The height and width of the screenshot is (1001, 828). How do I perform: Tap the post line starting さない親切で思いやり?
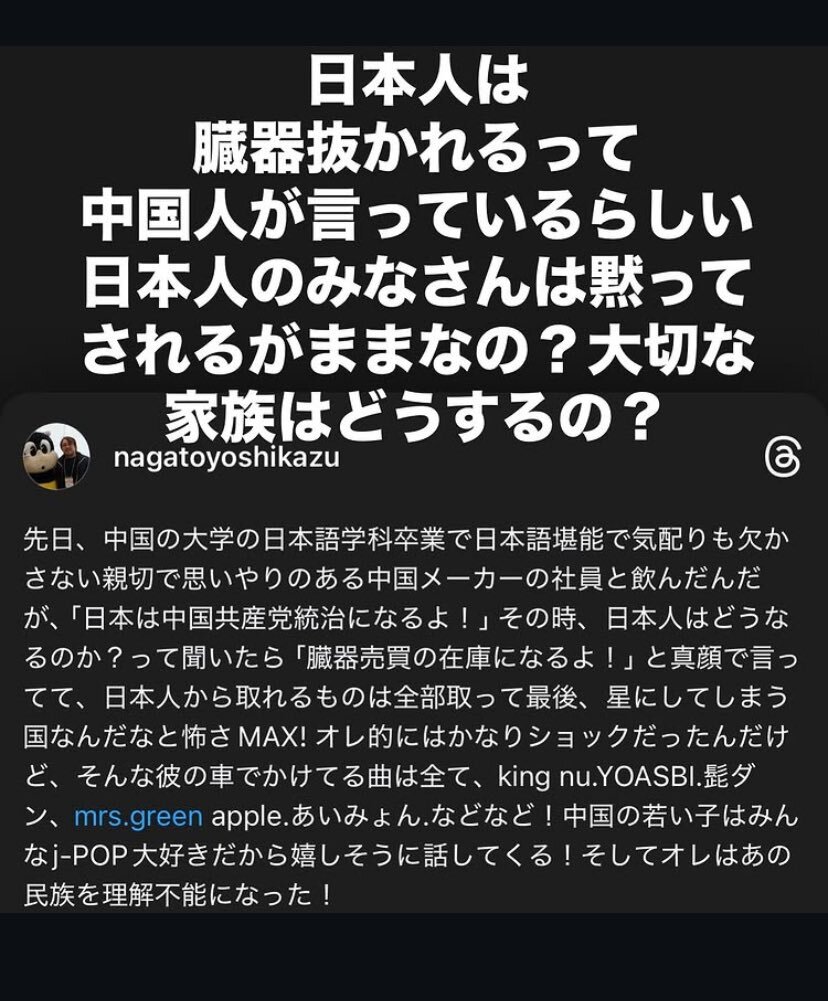click(393, 580)
